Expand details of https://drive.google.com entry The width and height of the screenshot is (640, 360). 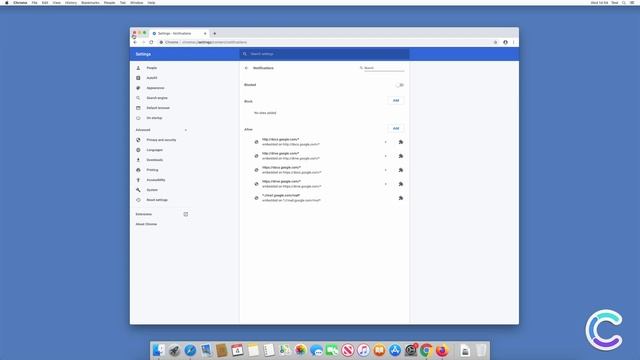(x=385, y=184)
